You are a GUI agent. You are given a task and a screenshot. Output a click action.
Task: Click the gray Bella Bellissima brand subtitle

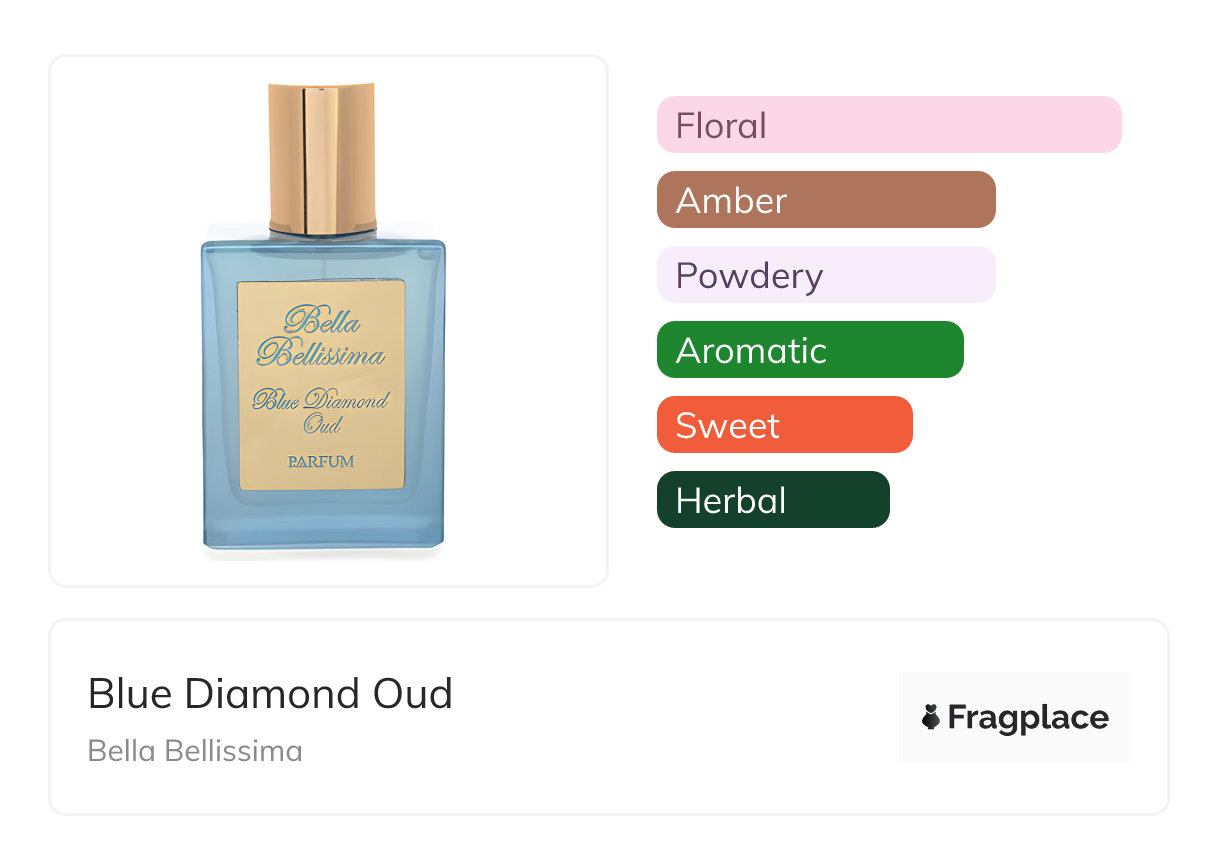pyautogui.click(x=195, y=751)
